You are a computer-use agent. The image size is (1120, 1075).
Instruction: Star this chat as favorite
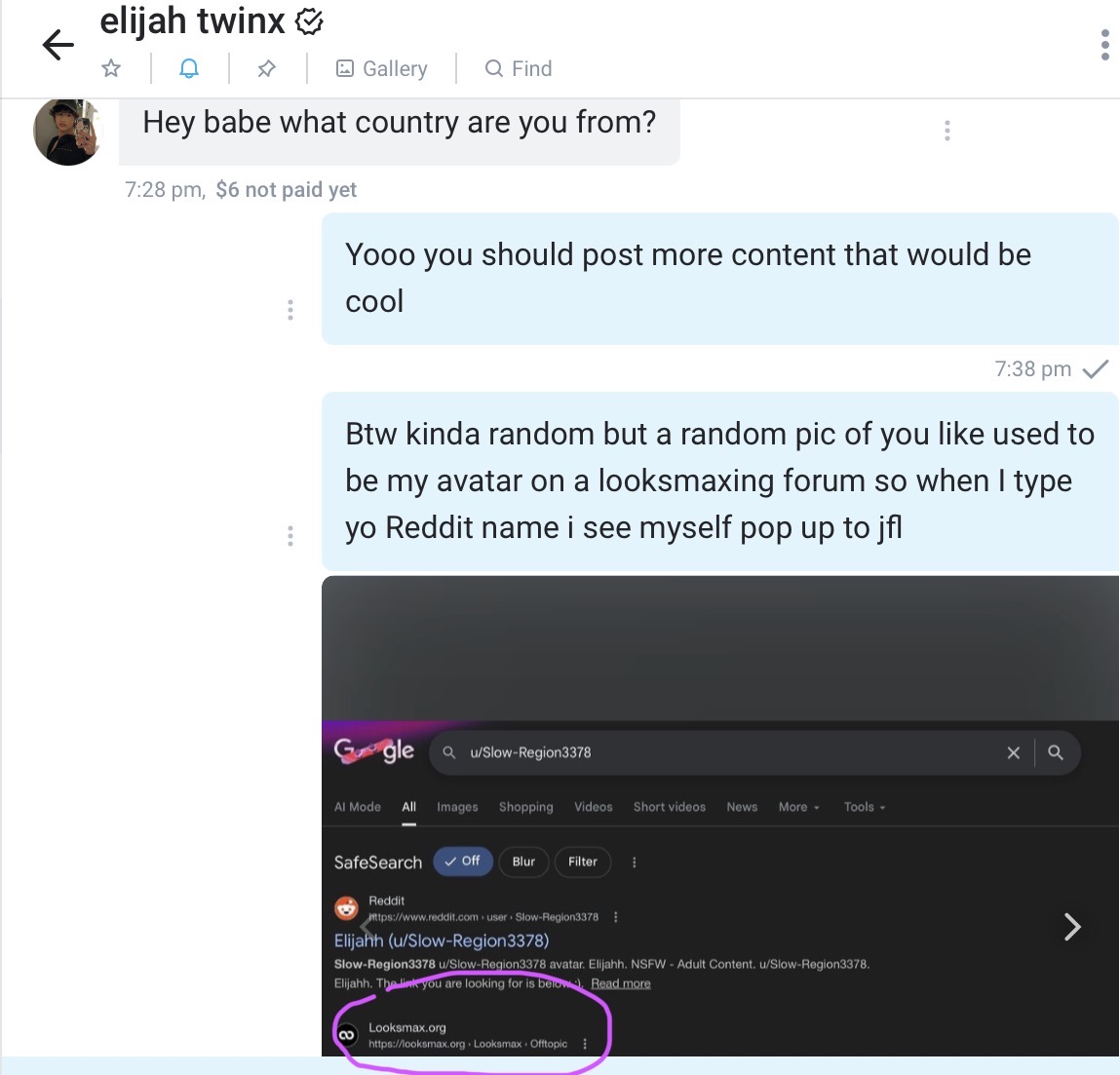click(x=111, y=68)
